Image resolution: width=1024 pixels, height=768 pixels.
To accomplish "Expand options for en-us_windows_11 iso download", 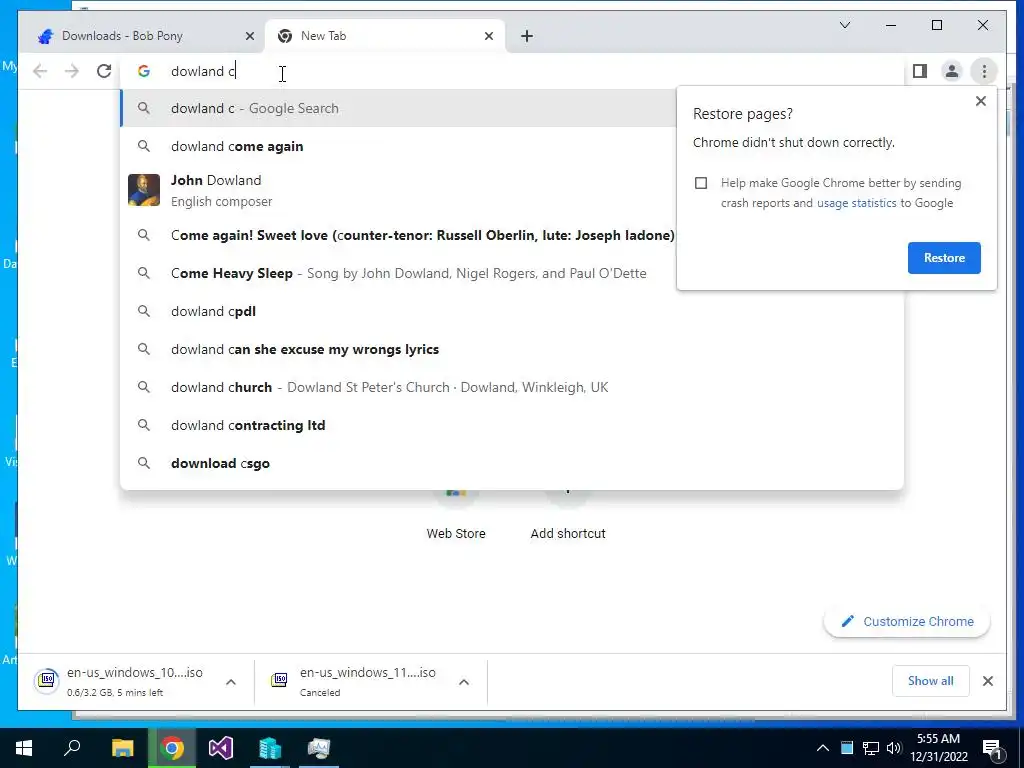I will pyautogui.click(x=464, y=682).
